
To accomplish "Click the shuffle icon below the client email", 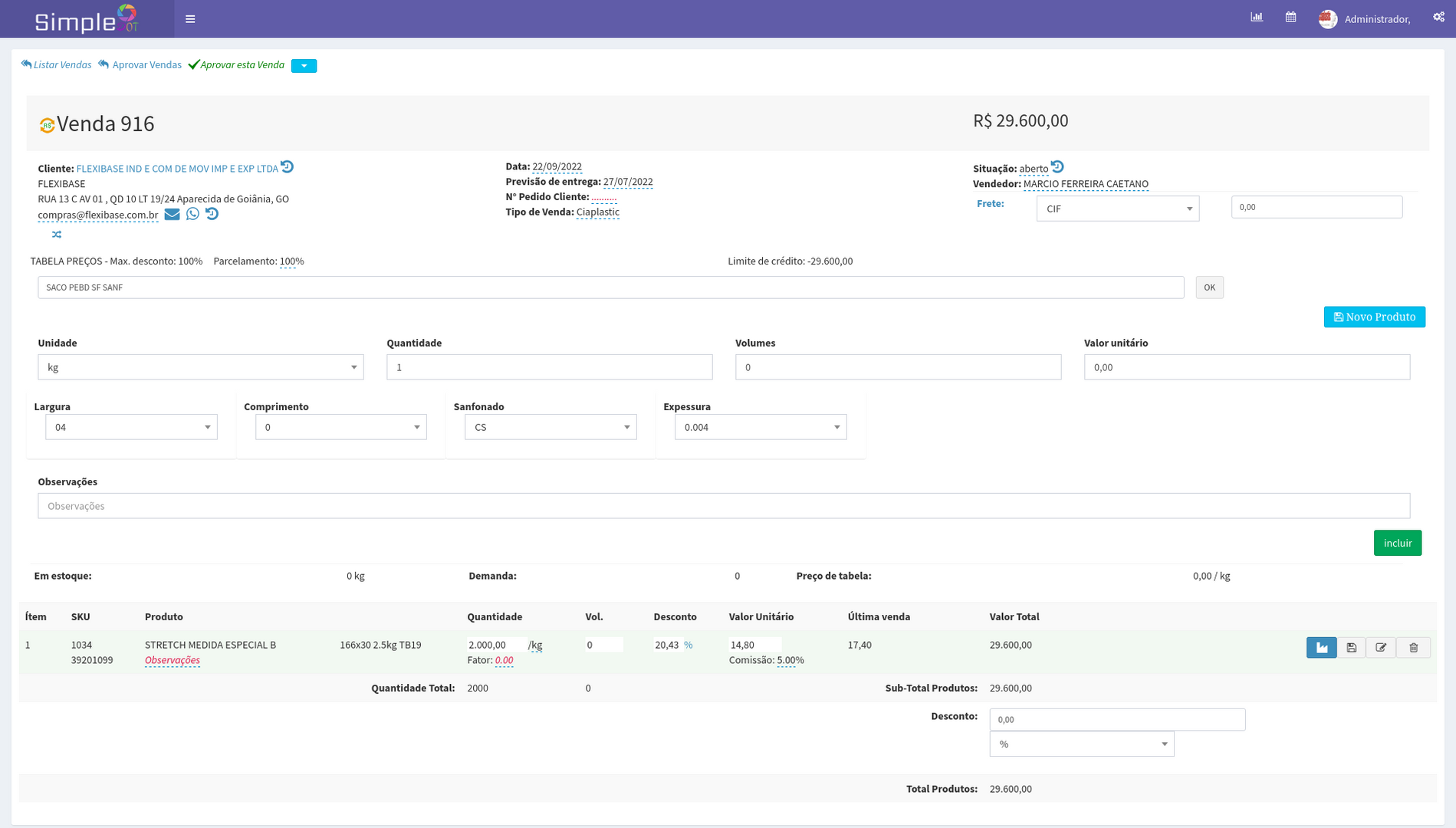I will (57, 235).
